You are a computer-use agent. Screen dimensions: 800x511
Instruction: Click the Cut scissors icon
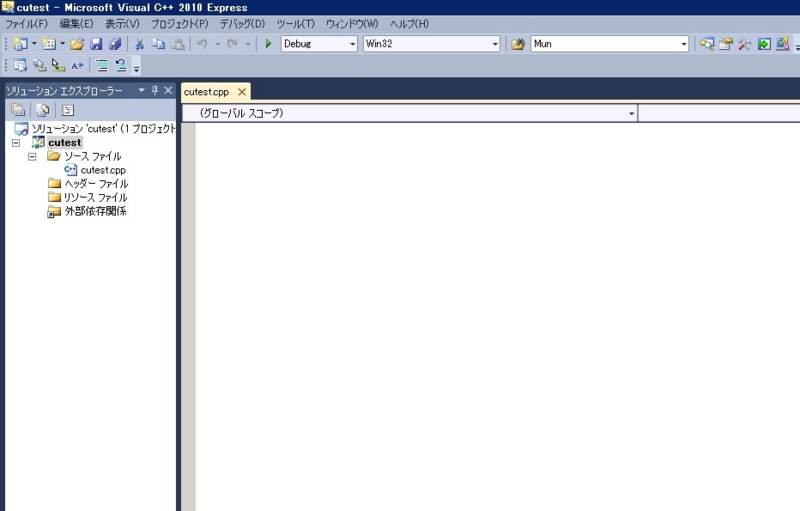[x=139, y=44]
